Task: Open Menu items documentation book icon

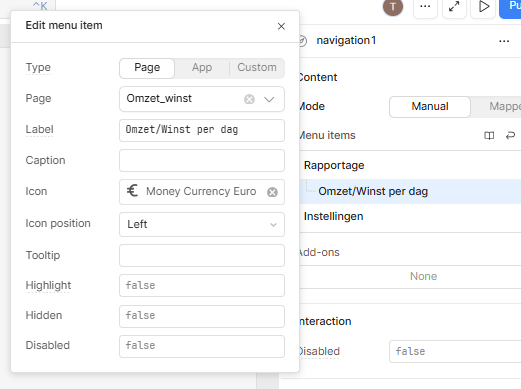Action: tap(489, 136)
